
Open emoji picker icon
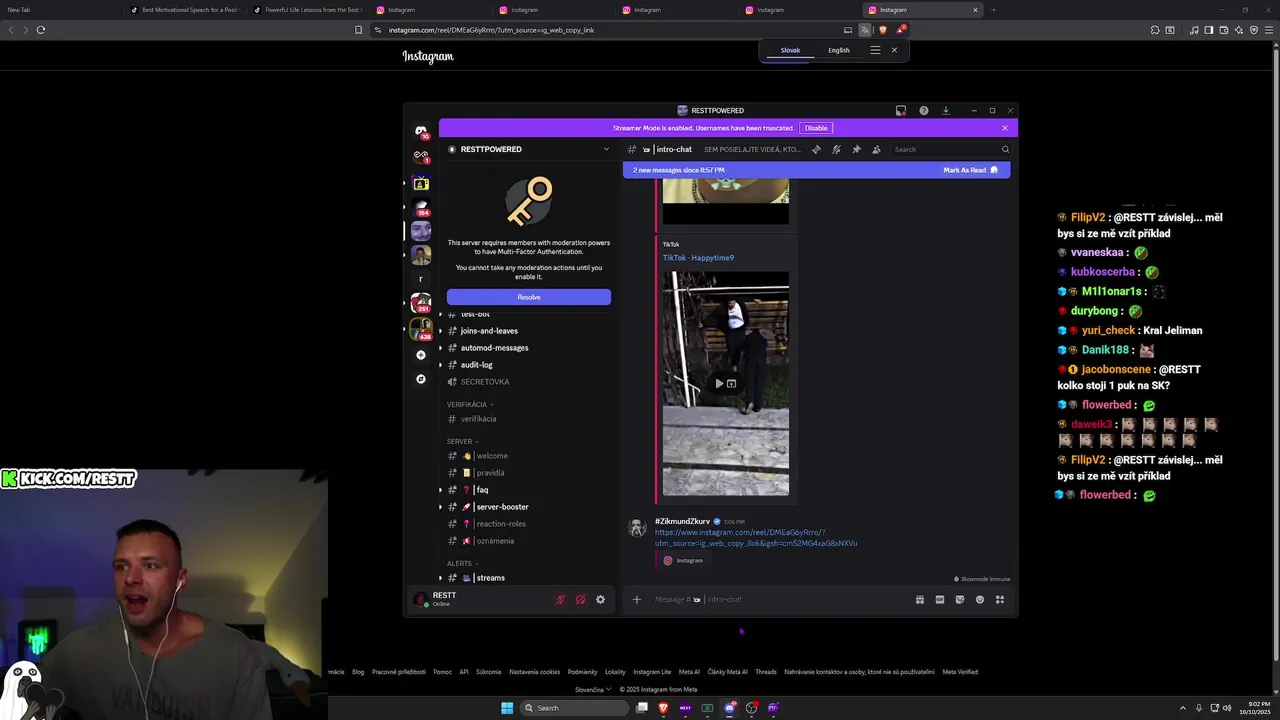click(979, 599)
